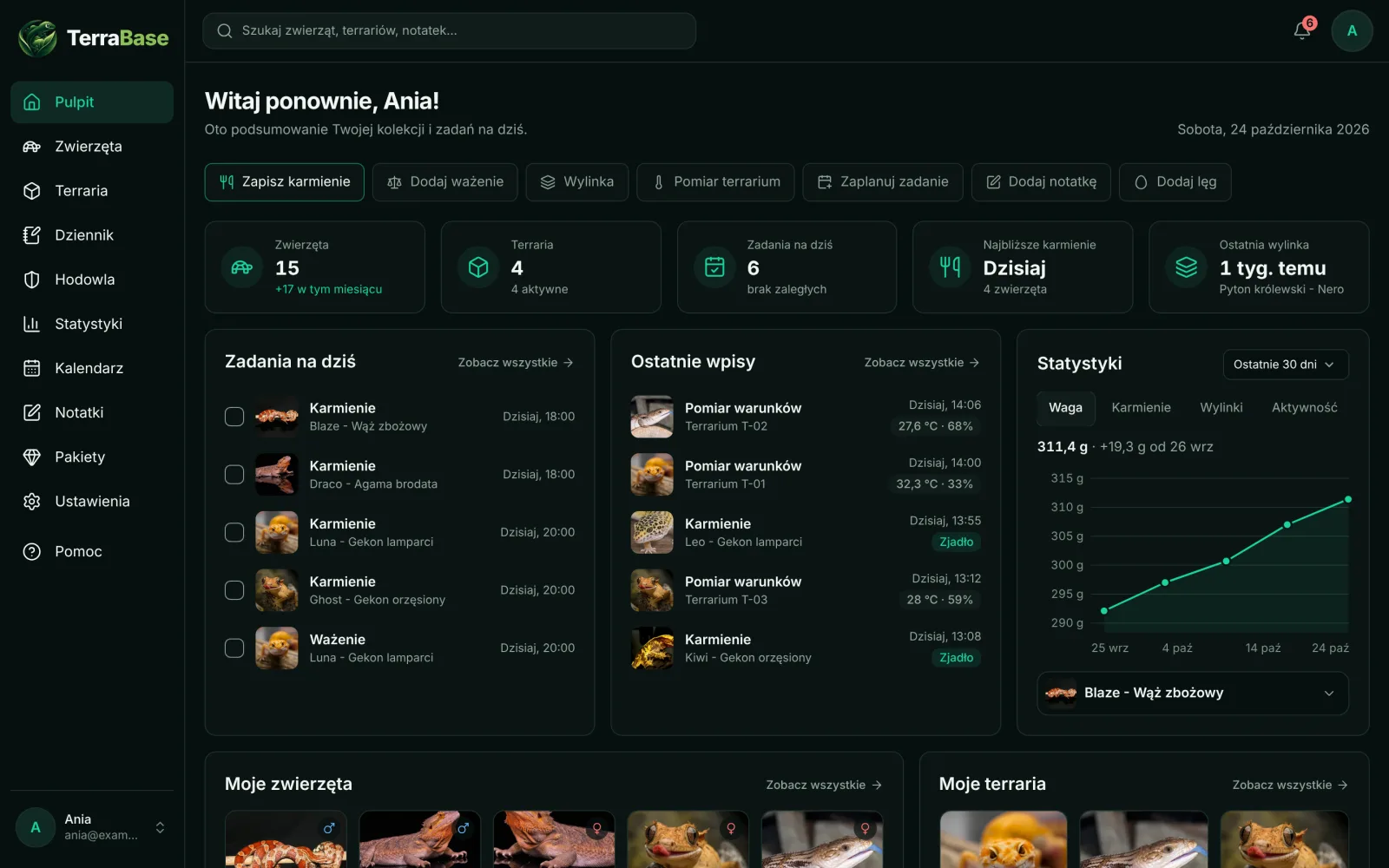Open the Dziennik sidebar icon
This screenshot has height=868, width=1389.
(32, 235)
